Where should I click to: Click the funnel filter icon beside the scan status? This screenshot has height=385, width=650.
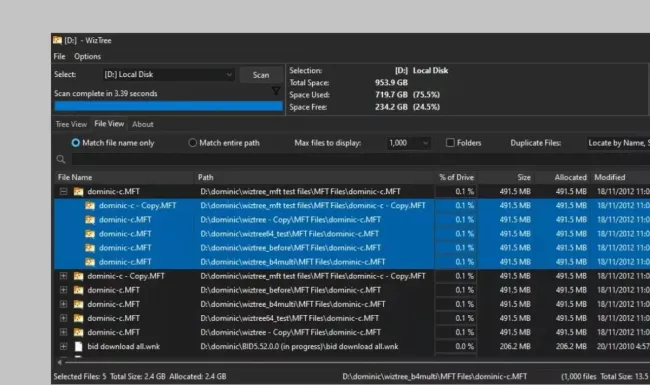click(x=276, y=91)
